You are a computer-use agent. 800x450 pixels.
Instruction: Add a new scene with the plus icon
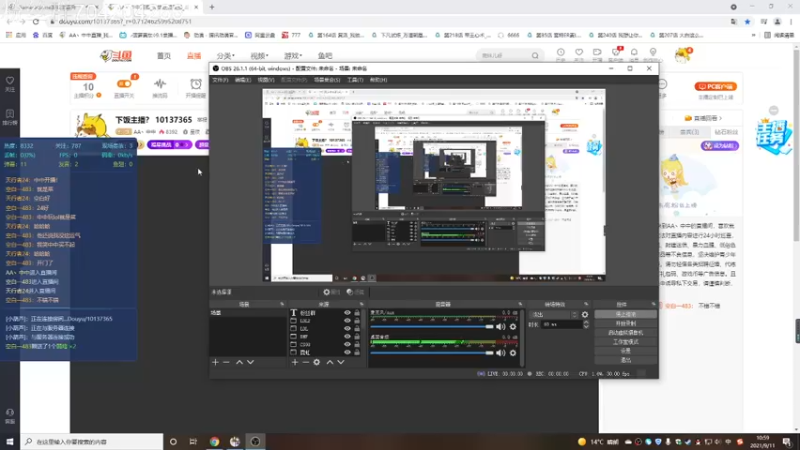pos(215,362)
